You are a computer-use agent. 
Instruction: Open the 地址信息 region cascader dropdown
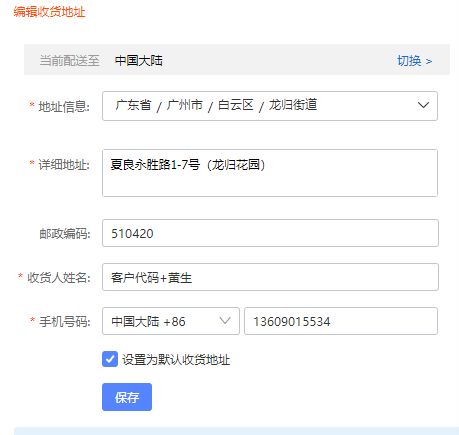[270, 106]
